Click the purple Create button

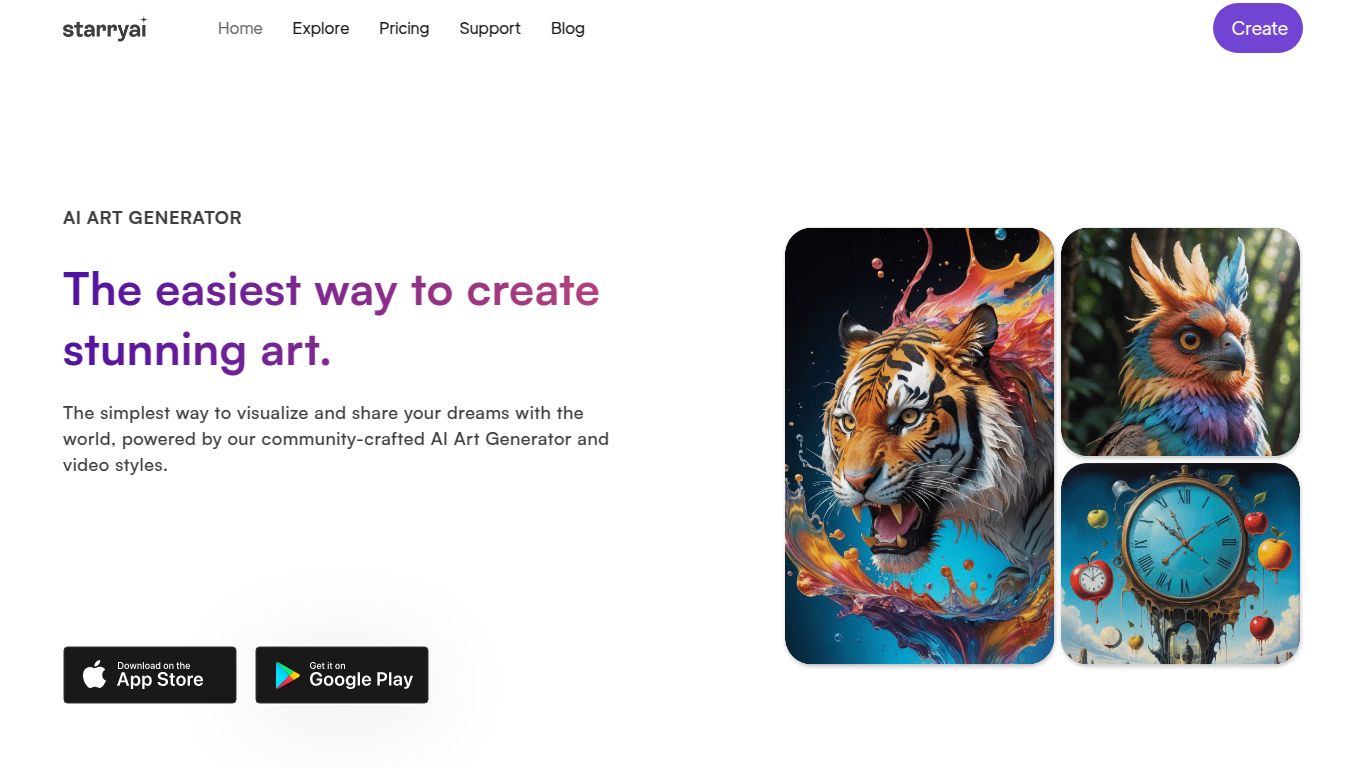point(1258,28)
